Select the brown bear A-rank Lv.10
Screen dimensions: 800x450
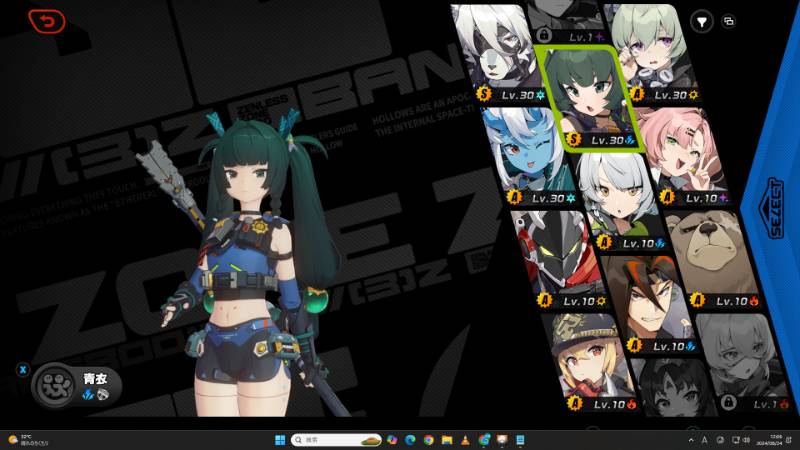714,260
